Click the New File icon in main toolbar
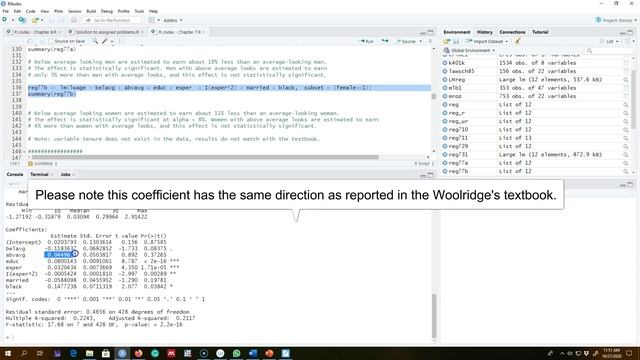Image resolution: width=640 pixels, height=360 pixels. pyautogui.click(x=4, y=20)
